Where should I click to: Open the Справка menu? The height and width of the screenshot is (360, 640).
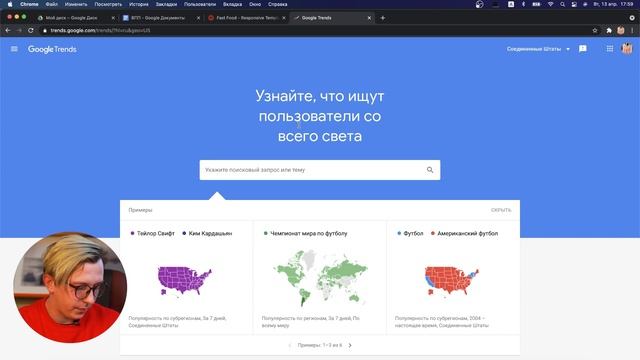278,4
